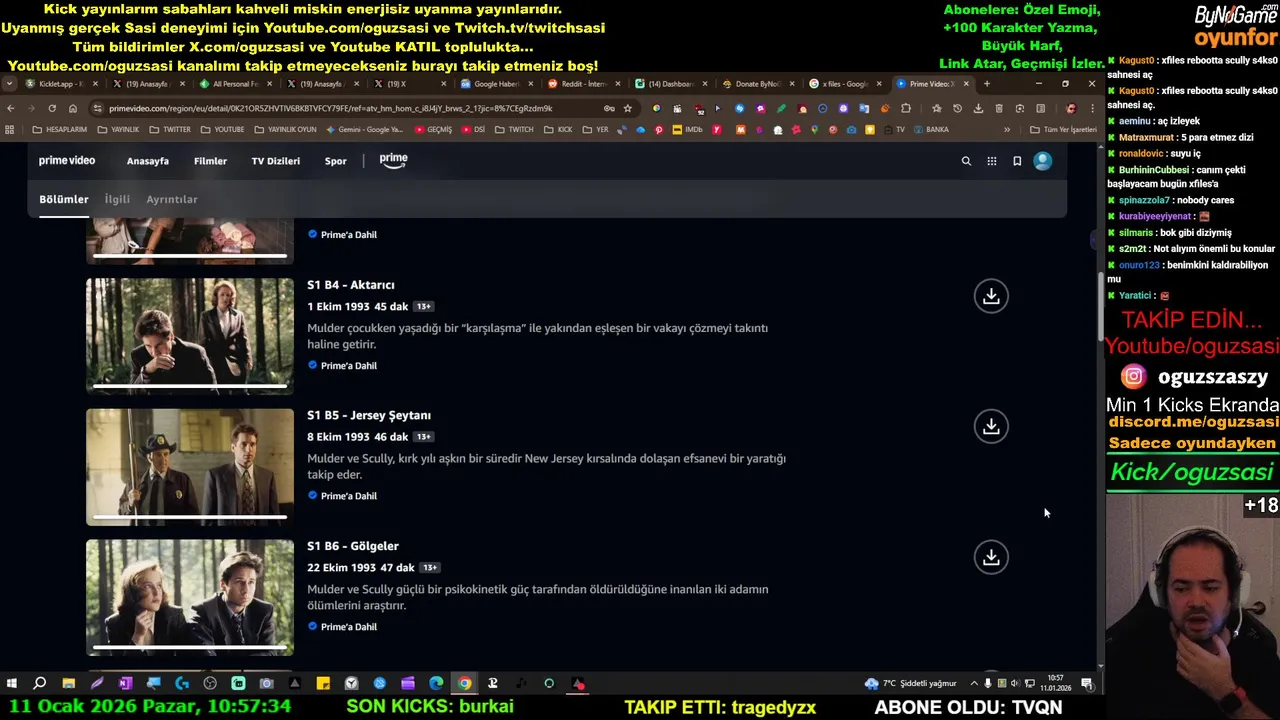1280x720 pixels.
Task: Click the prime video logo
Action: point(67,161)
